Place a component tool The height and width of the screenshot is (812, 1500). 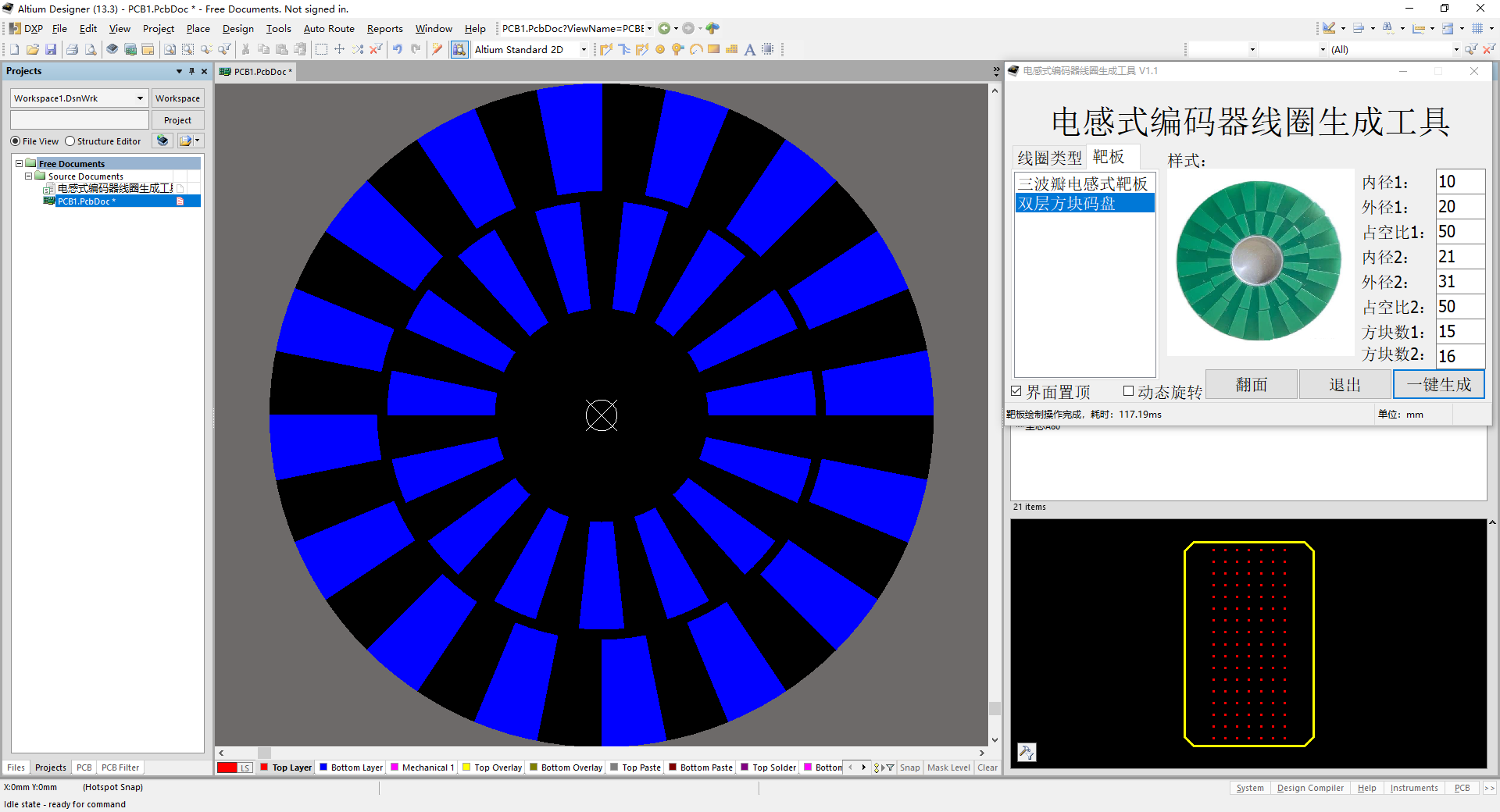coord(768,49)
